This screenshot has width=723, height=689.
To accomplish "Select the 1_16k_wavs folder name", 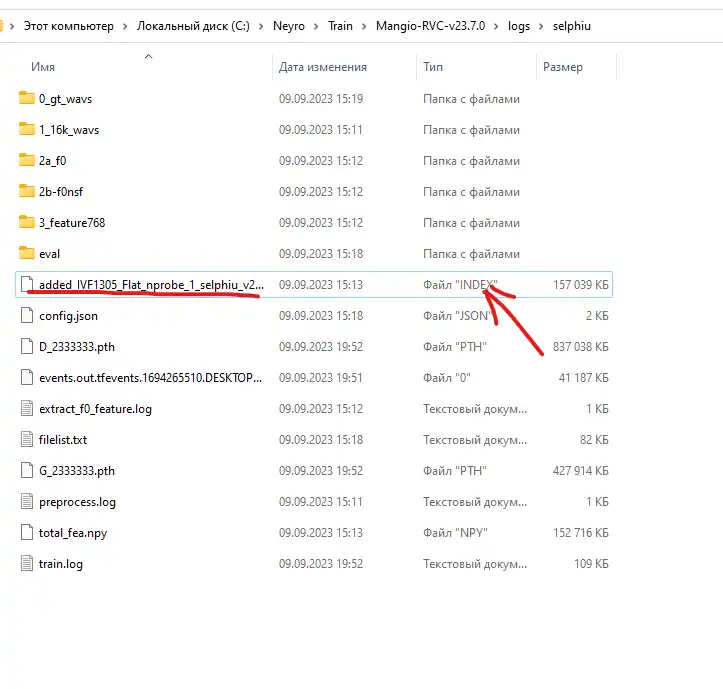I will [69, 130].
